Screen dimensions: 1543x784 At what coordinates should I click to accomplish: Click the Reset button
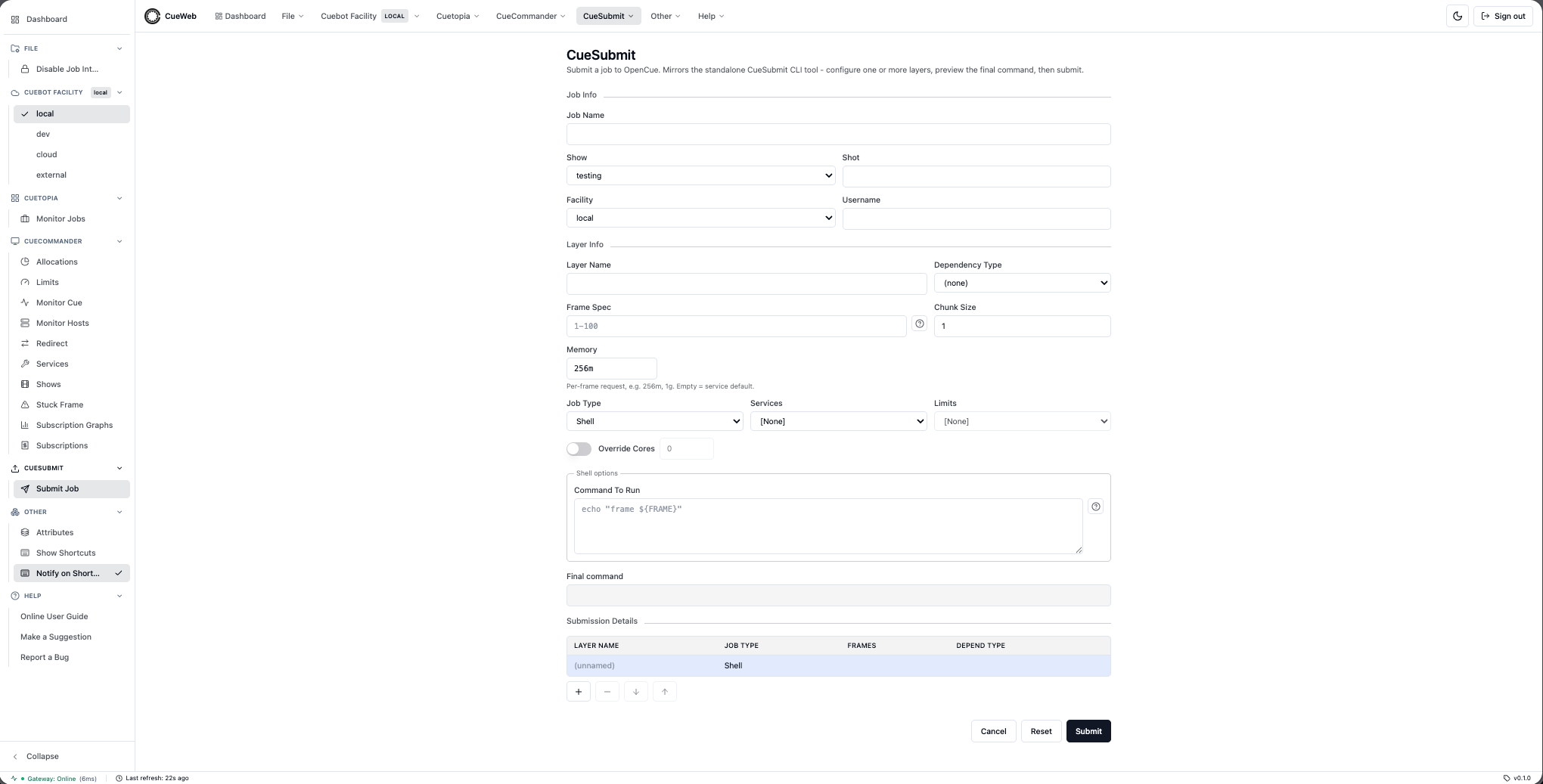tap(1041, 731)
